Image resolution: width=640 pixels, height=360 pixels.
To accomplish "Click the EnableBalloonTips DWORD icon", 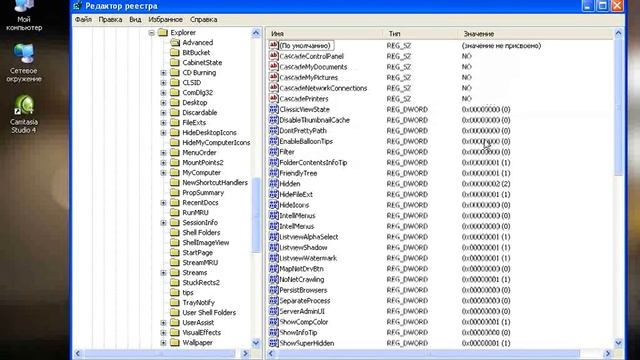I will pos(273,141).
